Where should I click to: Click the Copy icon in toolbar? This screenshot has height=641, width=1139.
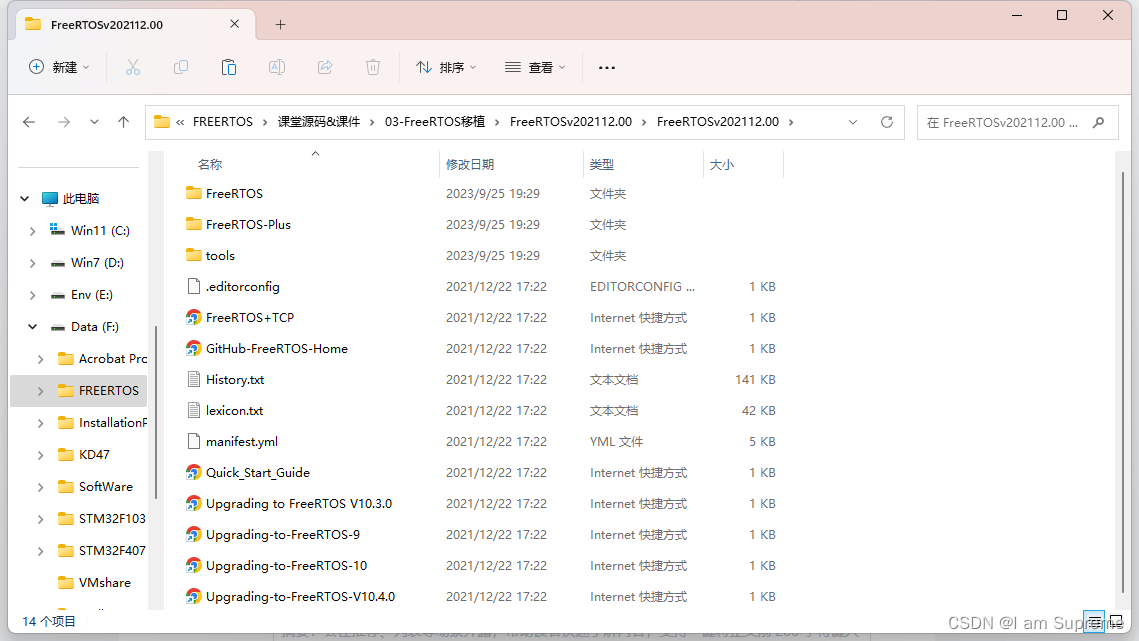[x=181, y=68]
